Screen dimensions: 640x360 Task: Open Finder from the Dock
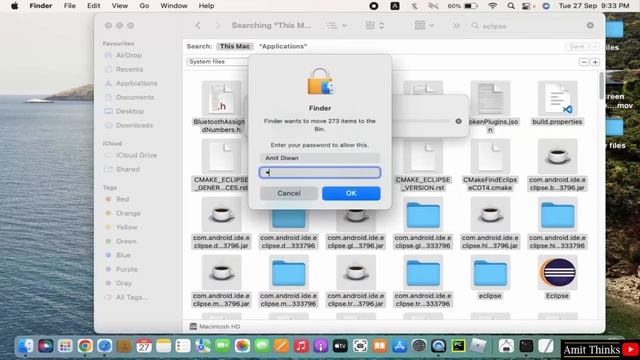point(26,346)
